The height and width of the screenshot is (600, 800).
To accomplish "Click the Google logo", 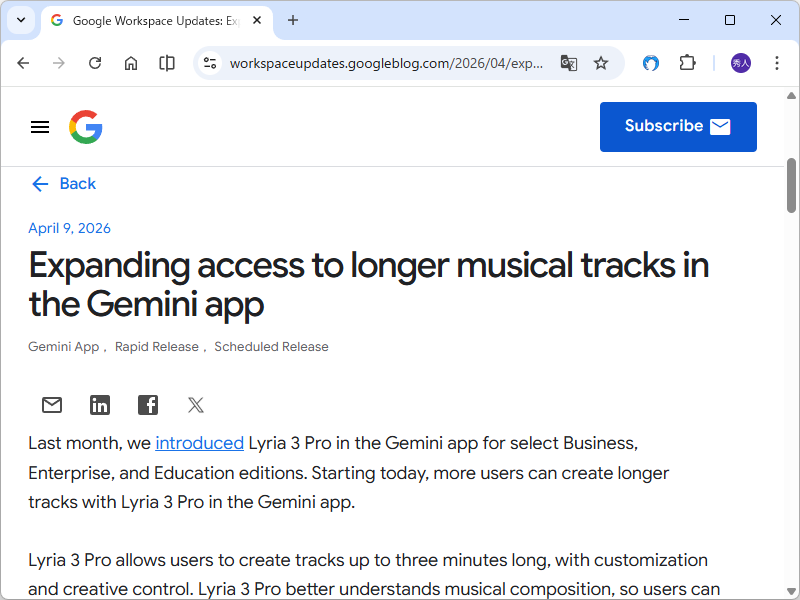I will (x=86, y=126).
